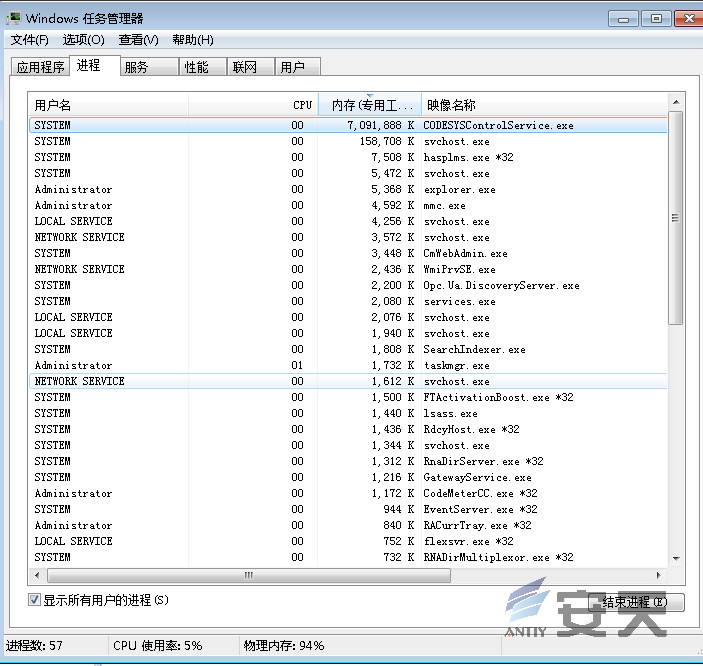The height and width of the screenshot is (666, 703).
Task: Sort by 用户名 column header
Action: tap(108, 105)
